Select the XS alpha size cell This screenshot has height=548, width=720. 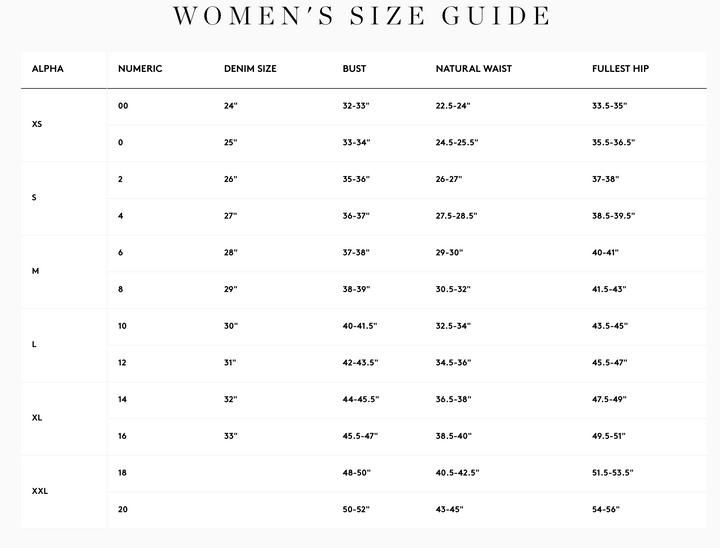point(37,124)
